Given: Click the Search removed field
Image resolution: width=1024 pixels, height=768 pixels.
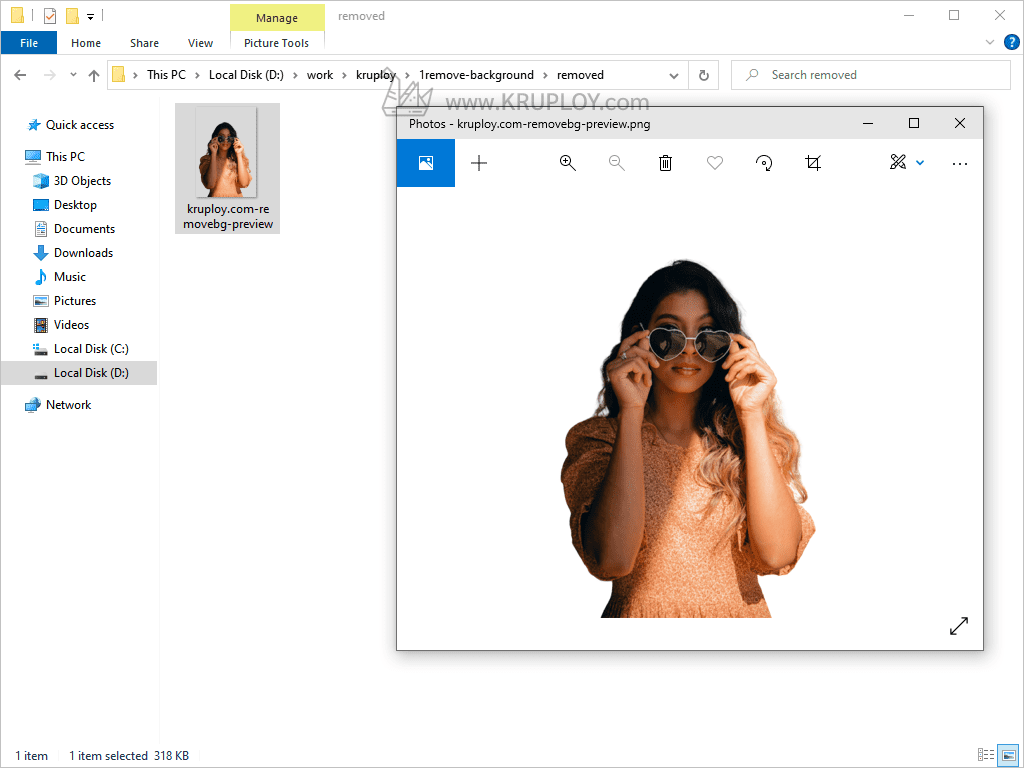Looking at the screenshot, I should point(871,75).
